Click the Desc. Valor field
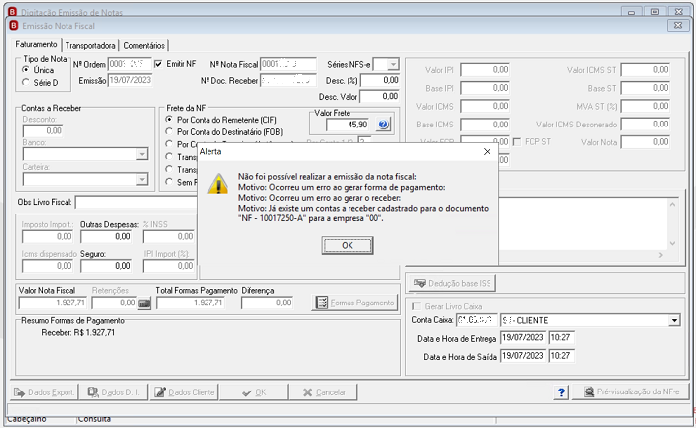The image size is (696, 428). click(x=380, y=96)
